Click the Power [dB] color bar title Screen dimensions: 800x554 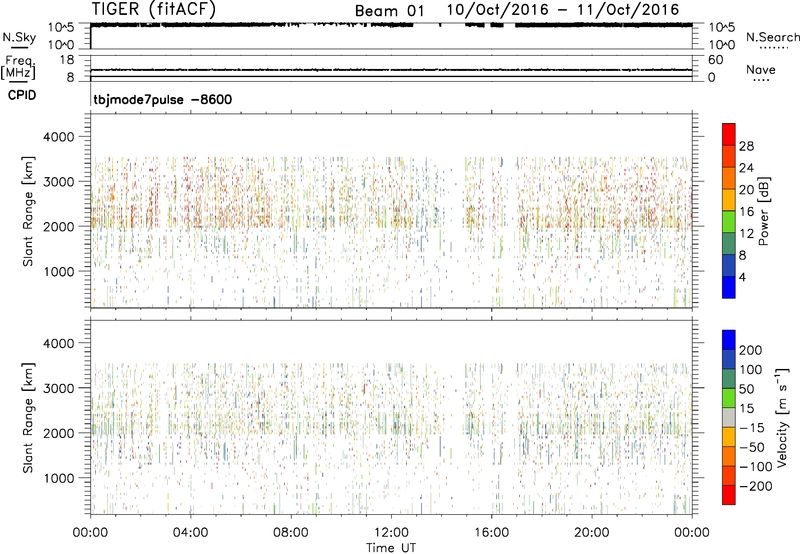coord(764,211)
